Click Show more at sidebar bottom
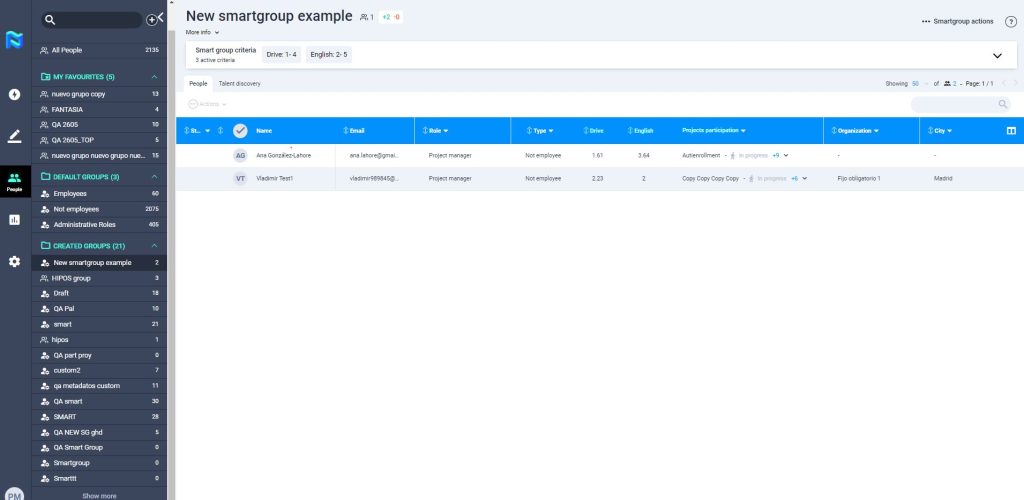The height and width of the screenshot is (500, 1024). coord(99,495)
